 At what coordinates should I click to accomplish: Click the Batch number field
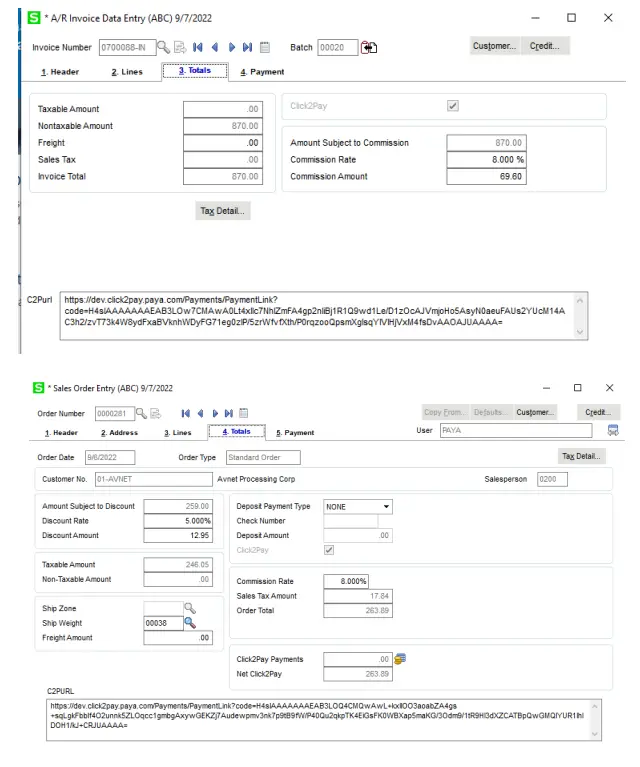(338, 47)
